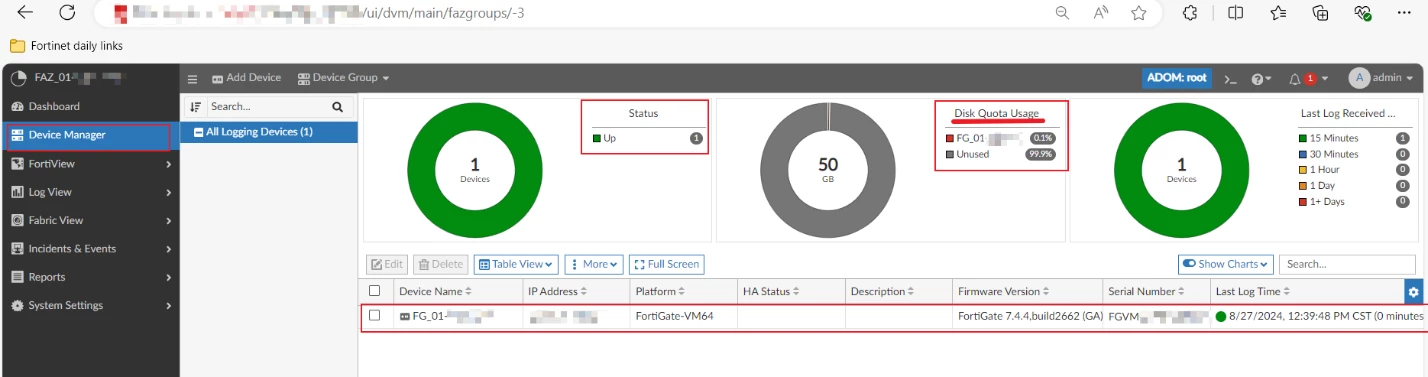Image resolution: width=1428 pixels, height=377 pixels.
Task: Click the Add Device button
Action: tap(246, 78)
